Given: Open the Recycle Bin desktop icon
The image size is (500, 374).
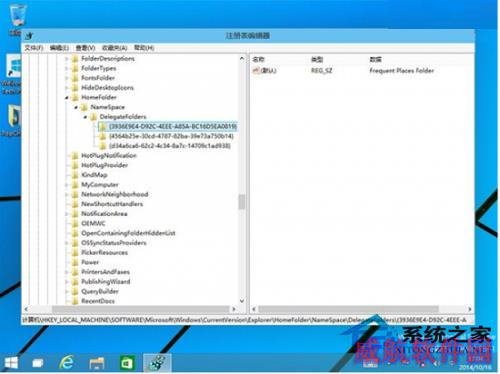Looking at the screenshot, I should 17,18.
